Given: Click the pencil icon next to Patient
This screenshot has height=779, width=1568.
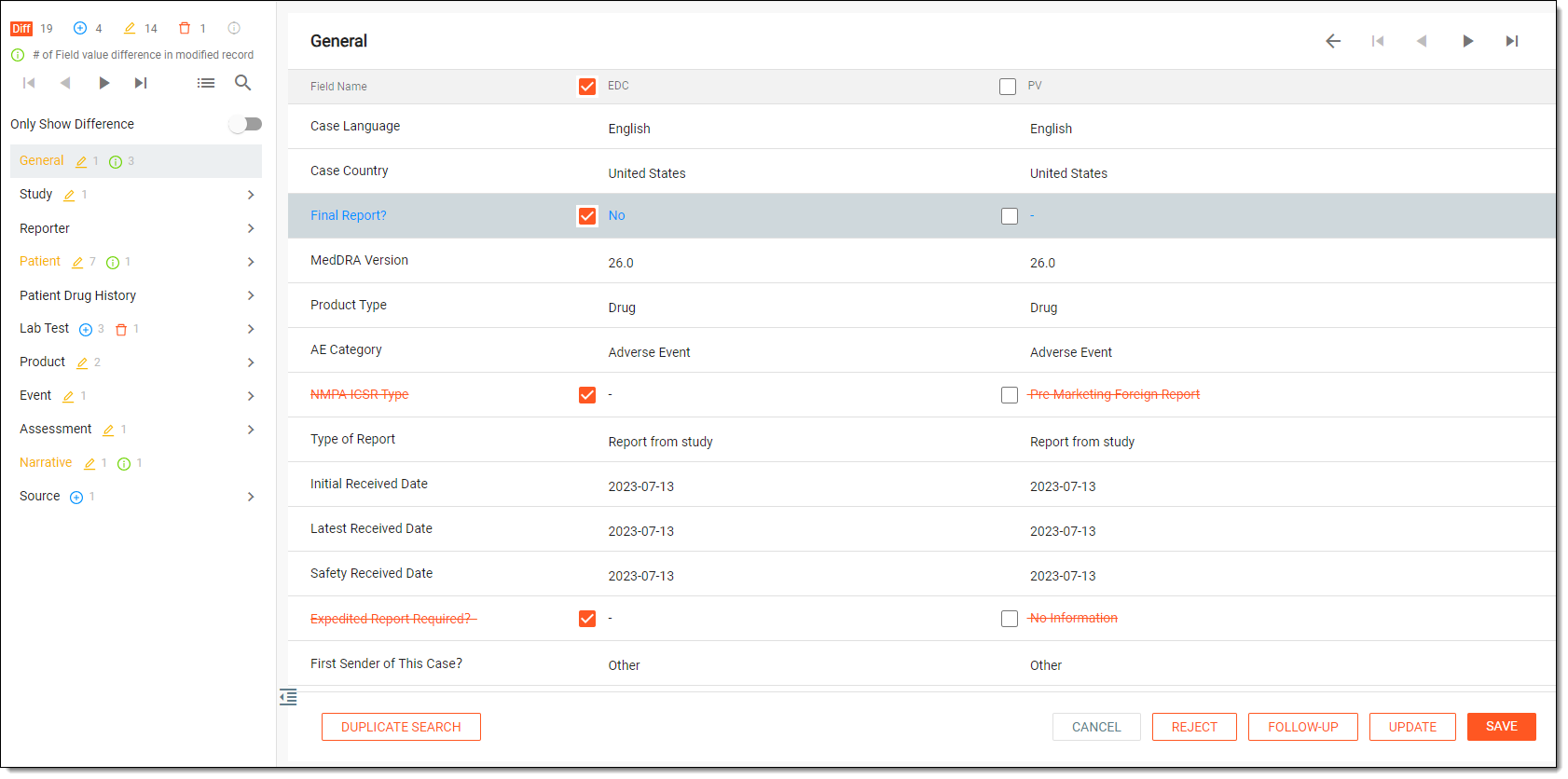Looking at the screenshot, I should [77, 263].
